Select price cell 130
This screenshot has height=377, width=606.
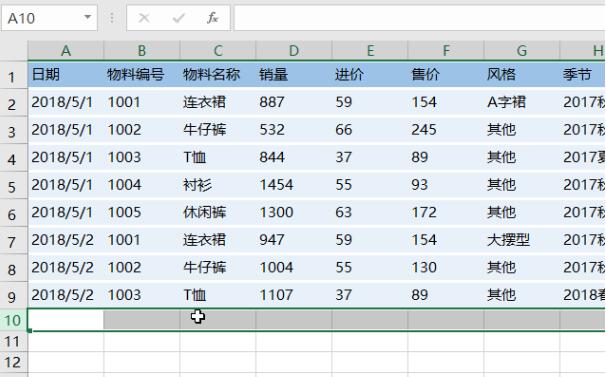point(446,268)
